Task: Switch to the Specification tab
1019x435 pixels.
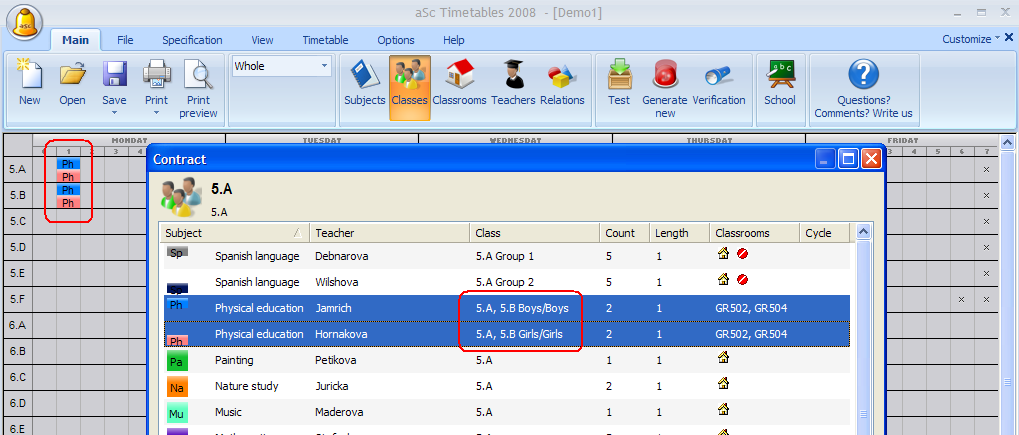Action: pos(192,40)
